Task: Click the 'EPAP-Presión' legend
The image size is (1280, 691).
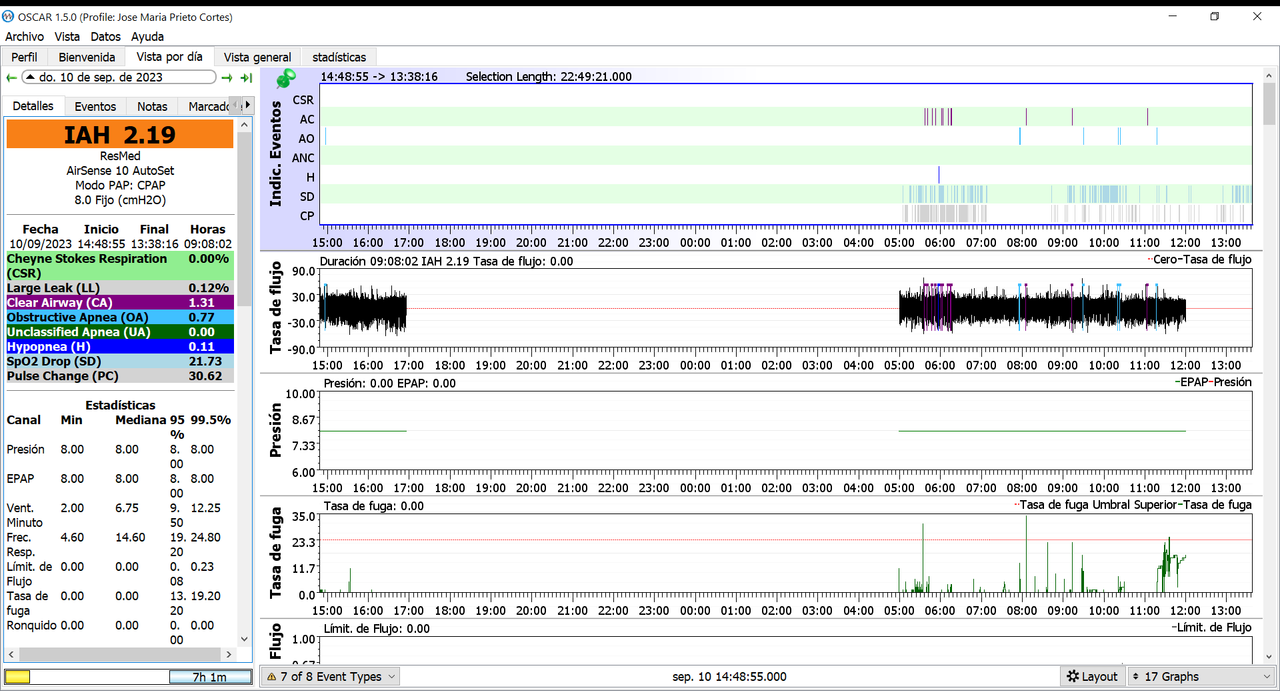Action: 1213,382
